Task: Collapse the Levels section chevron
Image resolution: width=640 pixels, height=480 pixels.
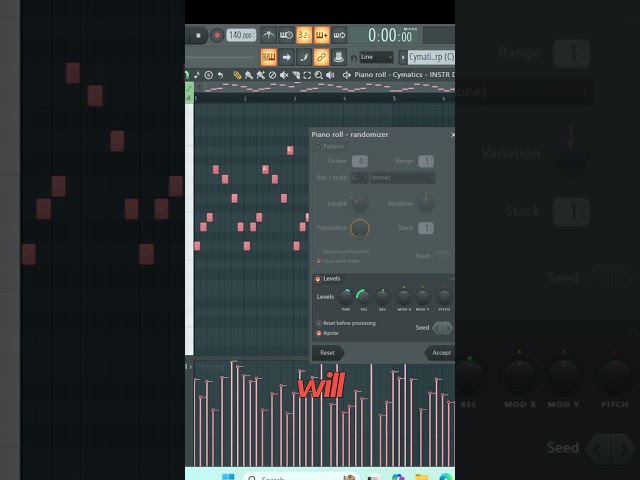Action: [451, 279]
